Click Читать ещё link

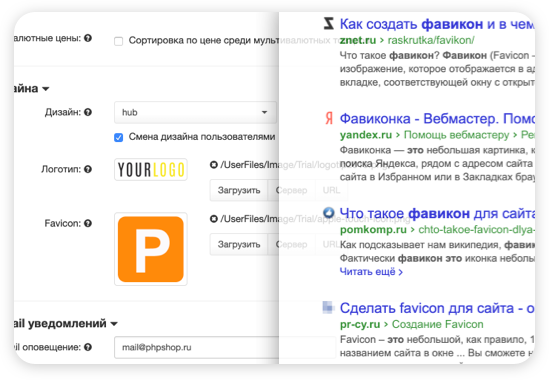371,272
